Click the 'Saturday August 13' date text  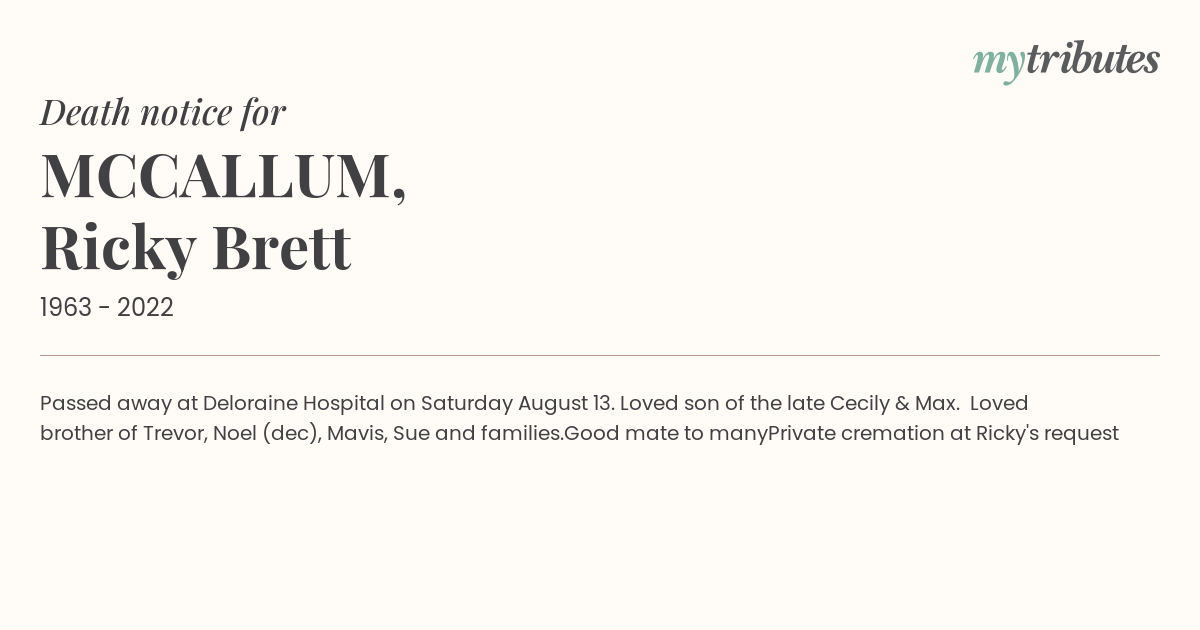coord(517,404)
